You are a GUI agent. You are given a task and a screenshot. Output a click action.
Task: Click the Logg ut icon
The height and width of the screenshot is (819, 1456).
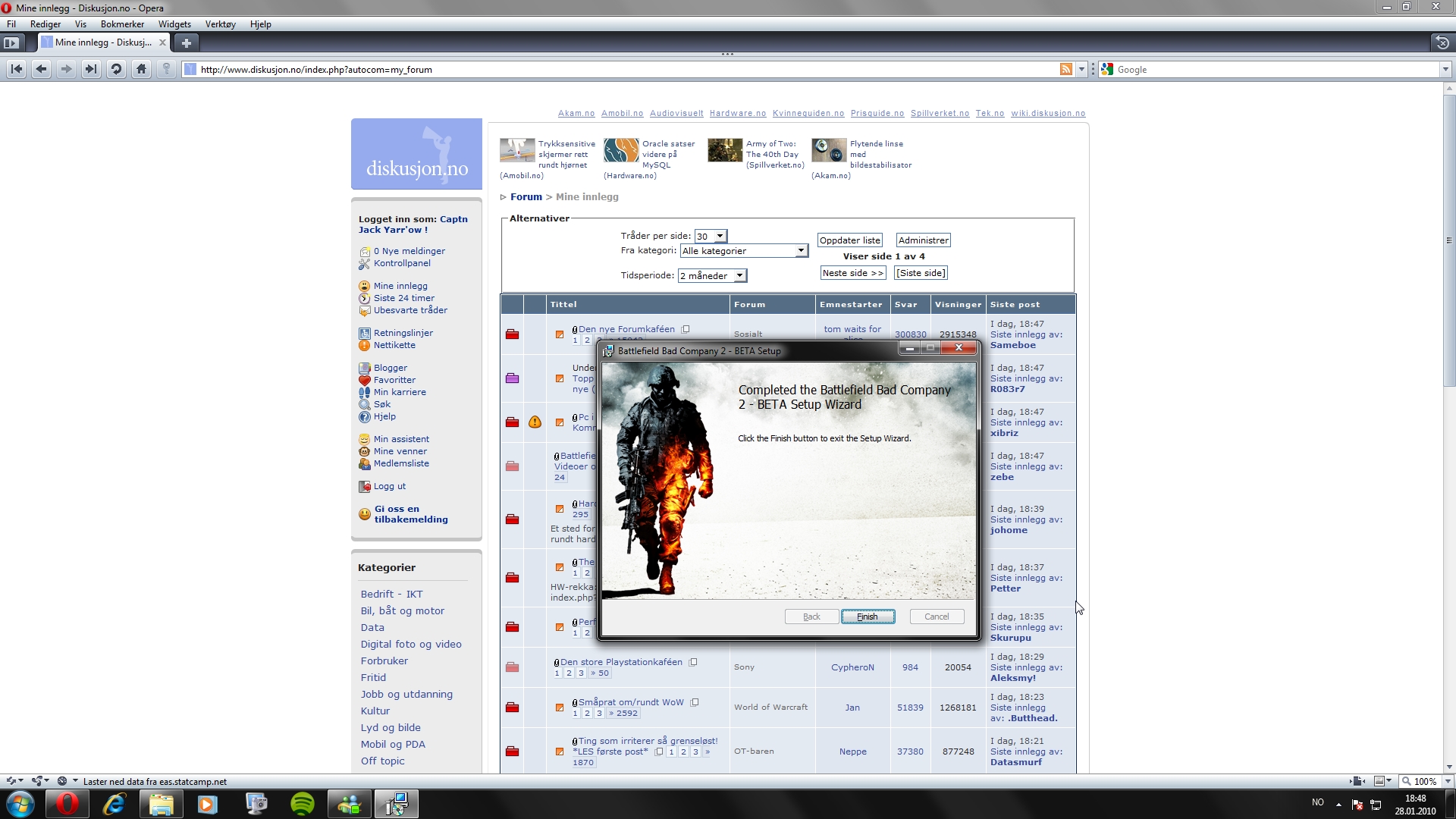365,486
